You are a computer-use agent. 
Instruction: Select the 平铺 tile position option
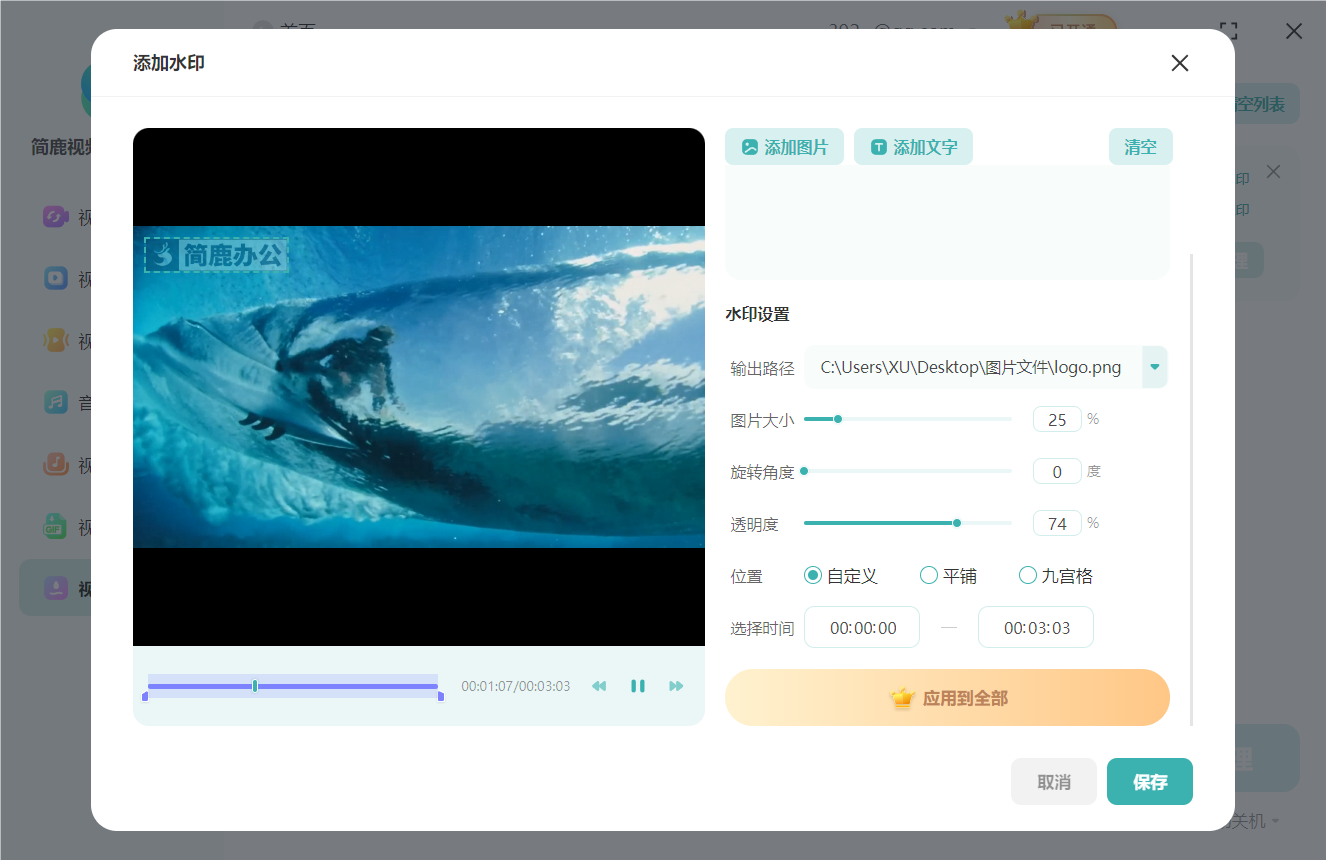[929, 576]
